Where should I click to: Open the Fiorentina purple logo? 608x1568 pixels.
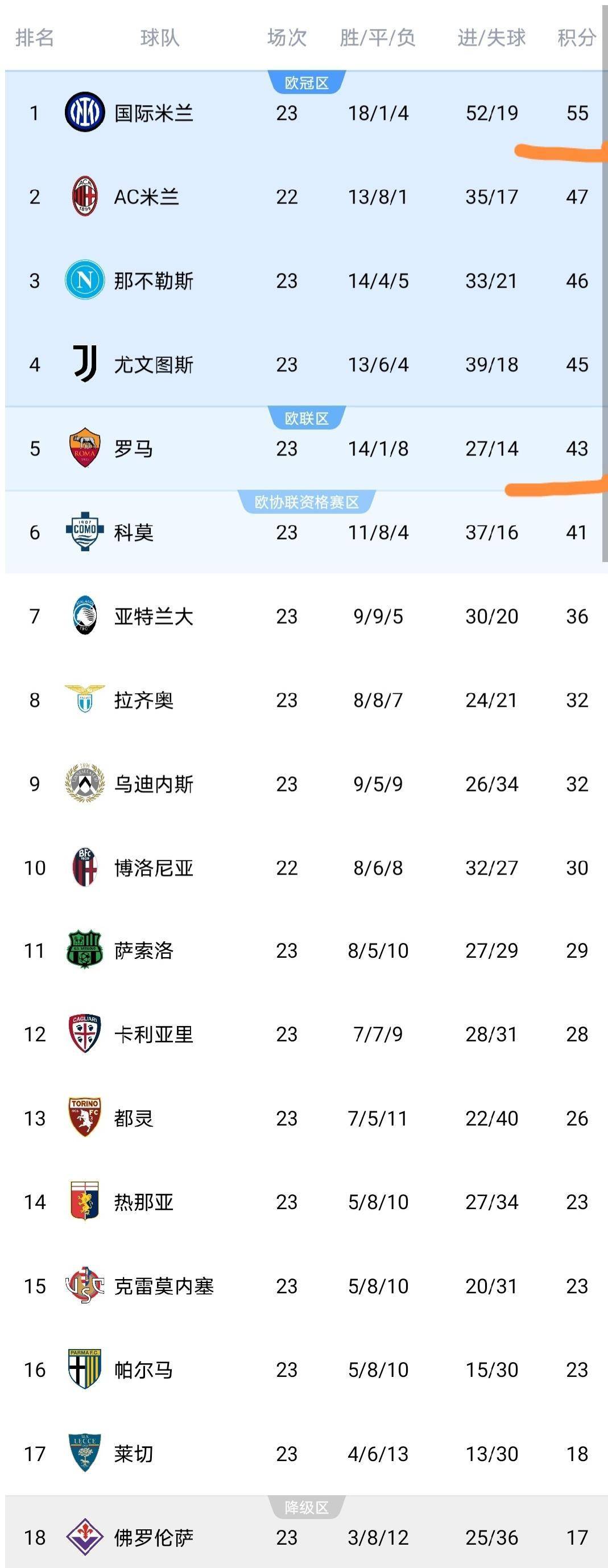[85, 1537]
